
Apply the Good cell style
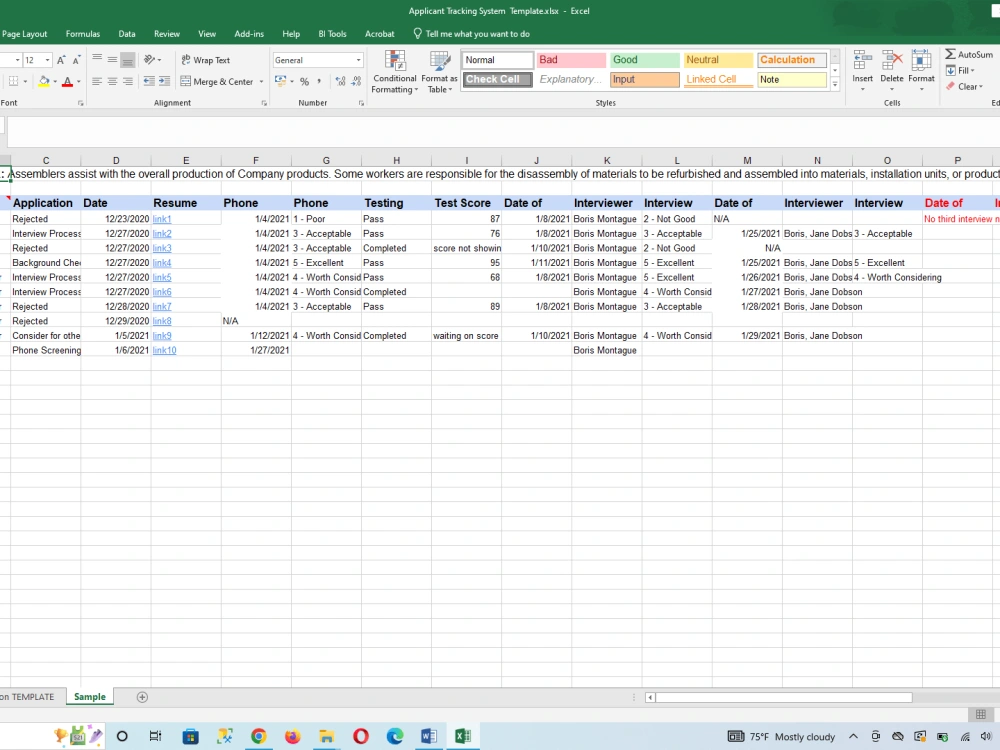coord(644,59)
